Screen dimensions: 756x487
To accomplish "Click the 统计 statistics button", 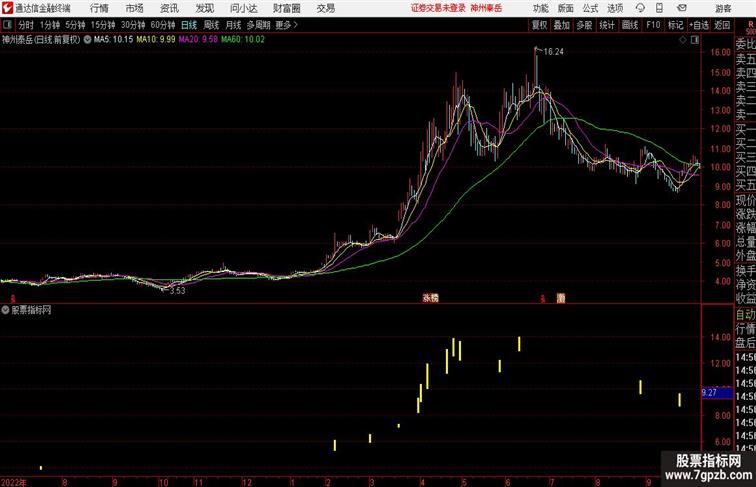I will tap(607, 25).
